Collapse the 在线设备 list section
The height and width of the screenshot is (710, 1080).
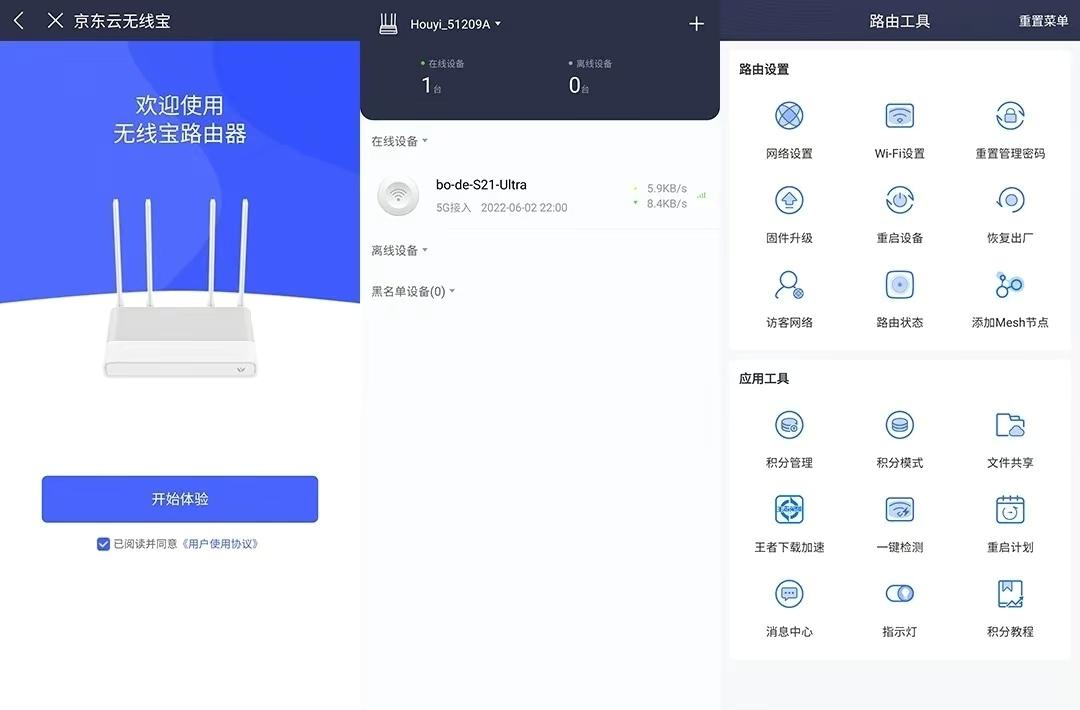399,141
